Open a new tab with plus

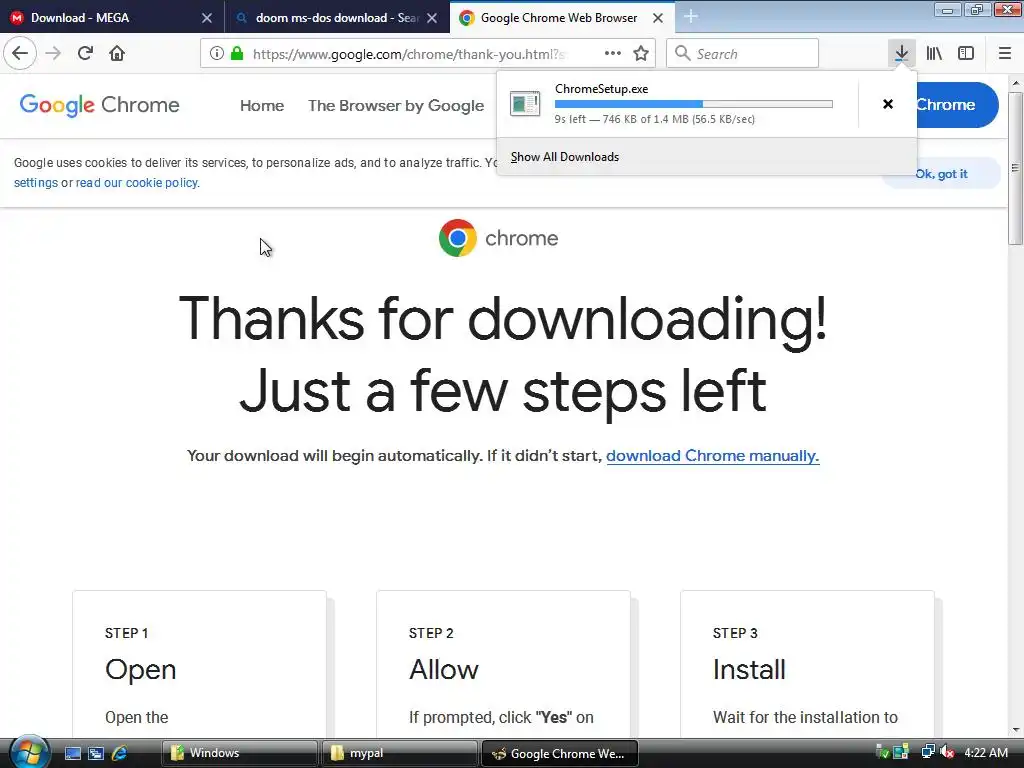click(691, 17)
